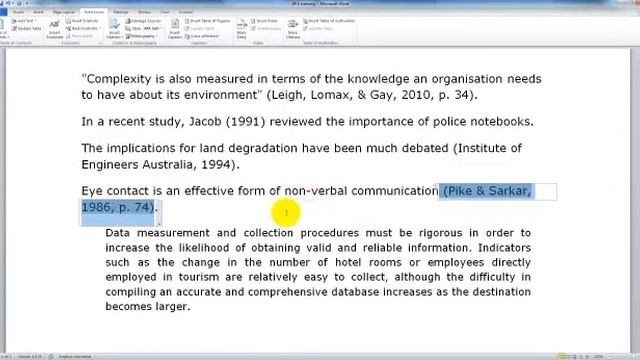Click the Cross-reference button
The image size is (640, 360).
202,36
